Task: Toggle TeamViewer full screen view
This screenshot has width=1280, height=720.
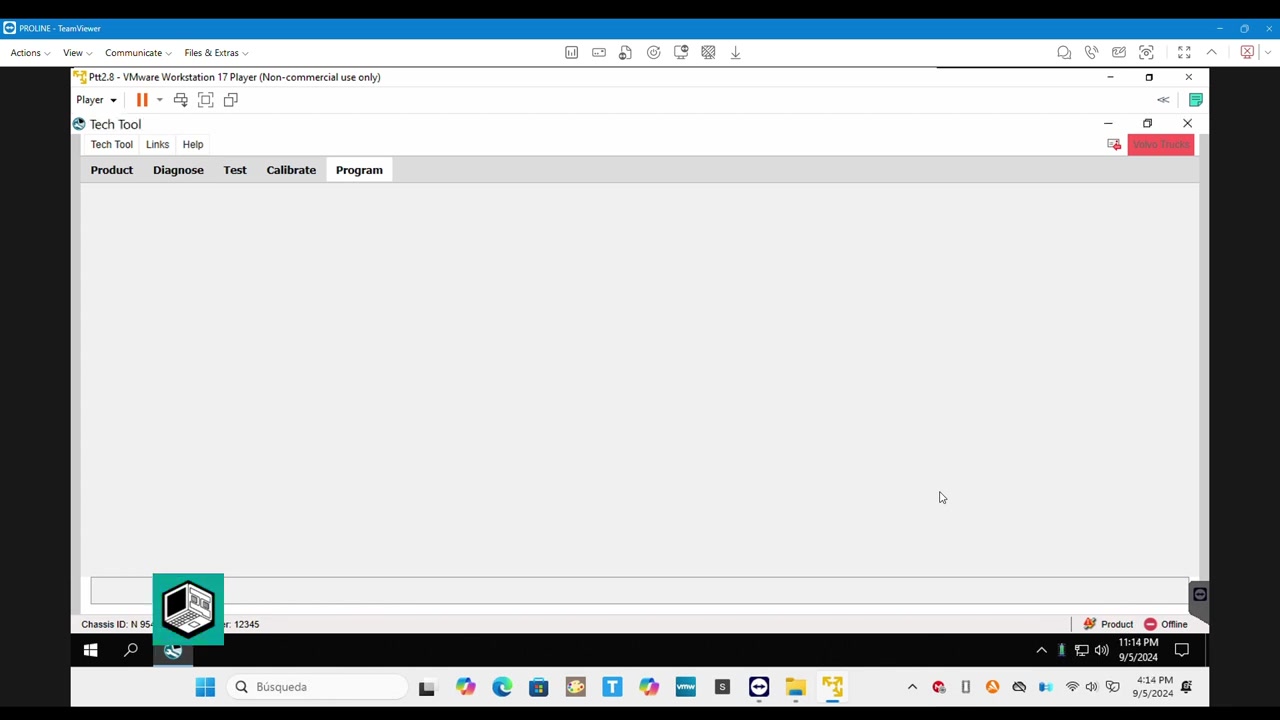Action: coord(1184,53)
